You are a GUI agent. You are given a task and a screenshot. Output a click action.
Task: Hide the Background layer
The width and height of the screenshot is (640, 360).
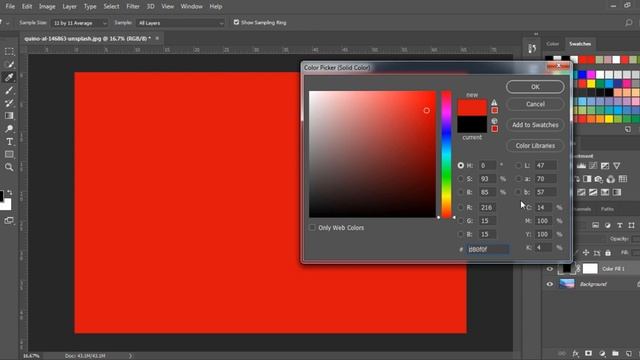coord(550,284)
